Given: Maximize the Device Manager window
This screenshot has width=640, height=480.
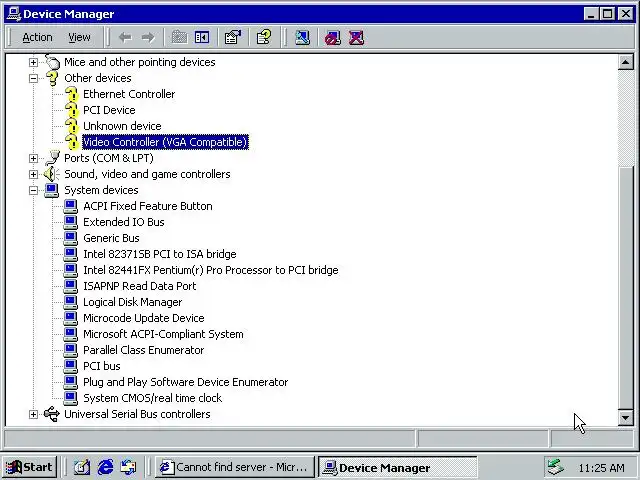Looking at the screenshot, I should 607,14.
